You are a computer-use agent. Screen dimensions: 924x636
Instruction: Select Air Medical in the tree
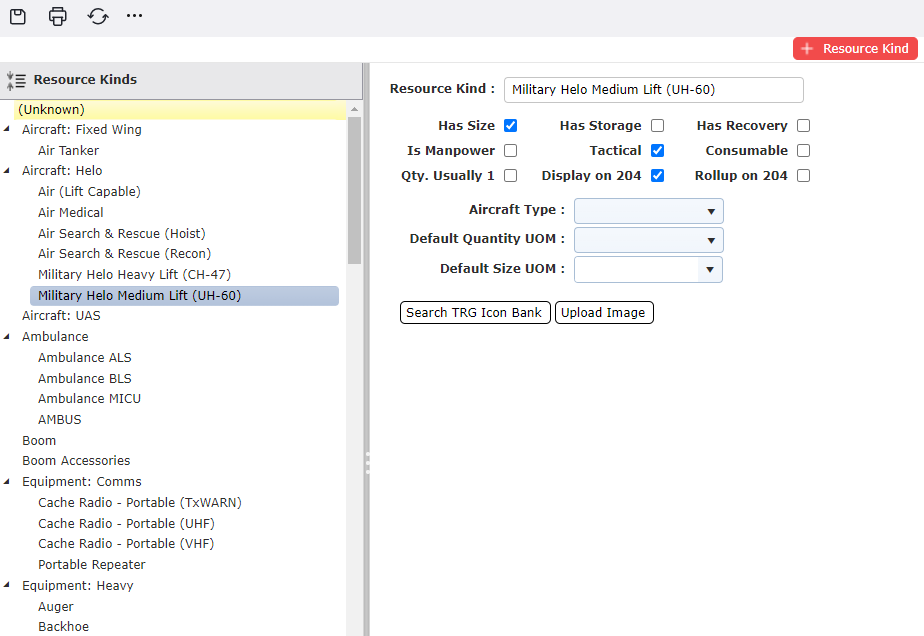coord(71,212)
